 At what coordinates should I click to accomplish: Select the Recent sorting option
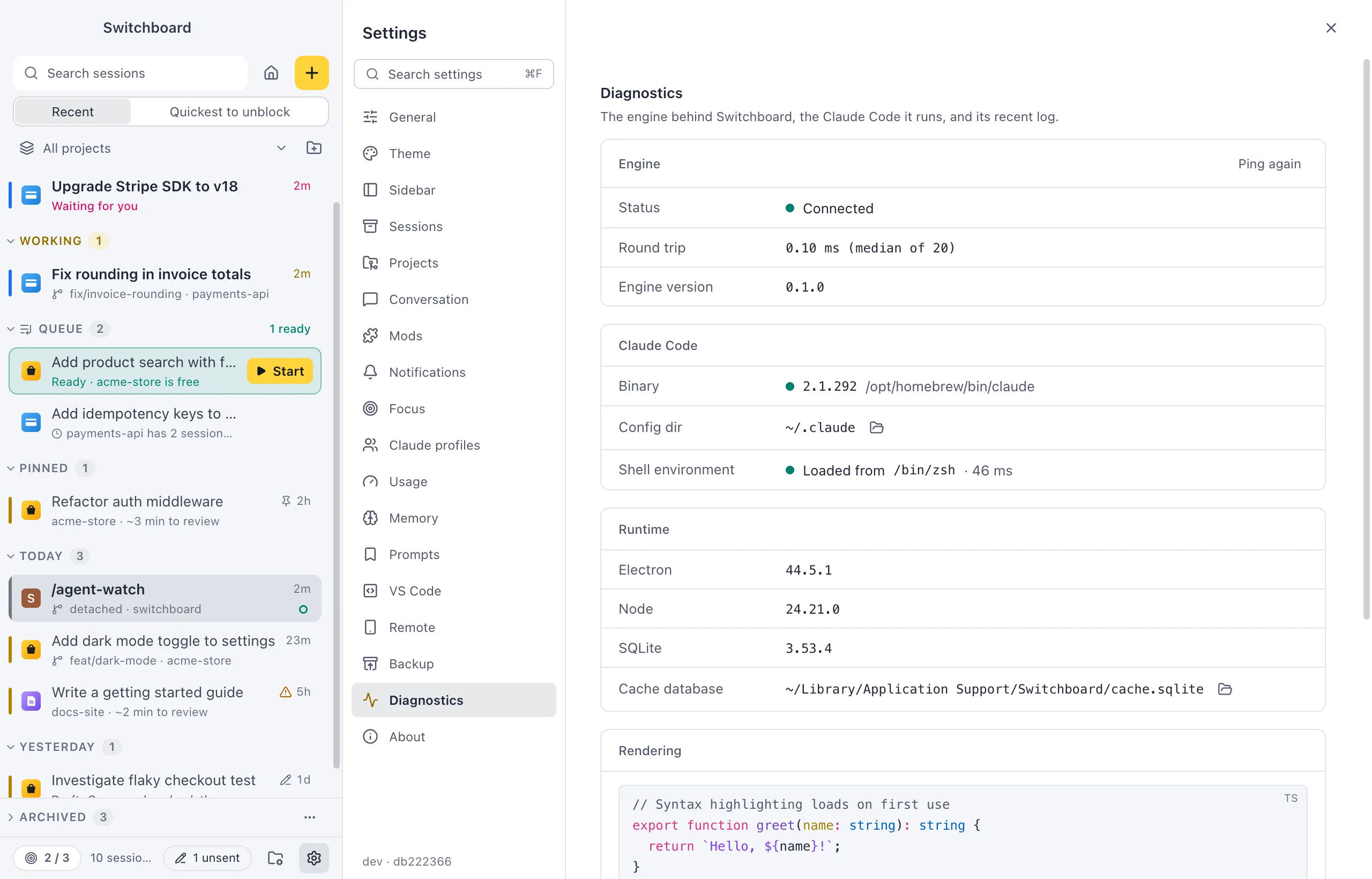pyautogui.click(x=72, y=112)
